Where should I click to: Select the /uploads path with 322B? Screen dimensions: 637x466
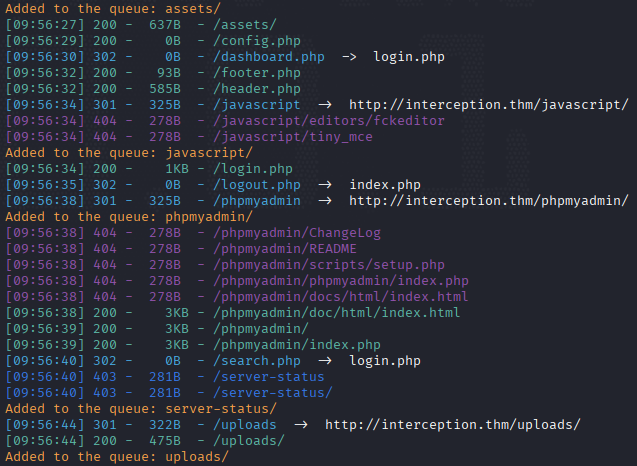pyautogui.click(x=245, y=425)
